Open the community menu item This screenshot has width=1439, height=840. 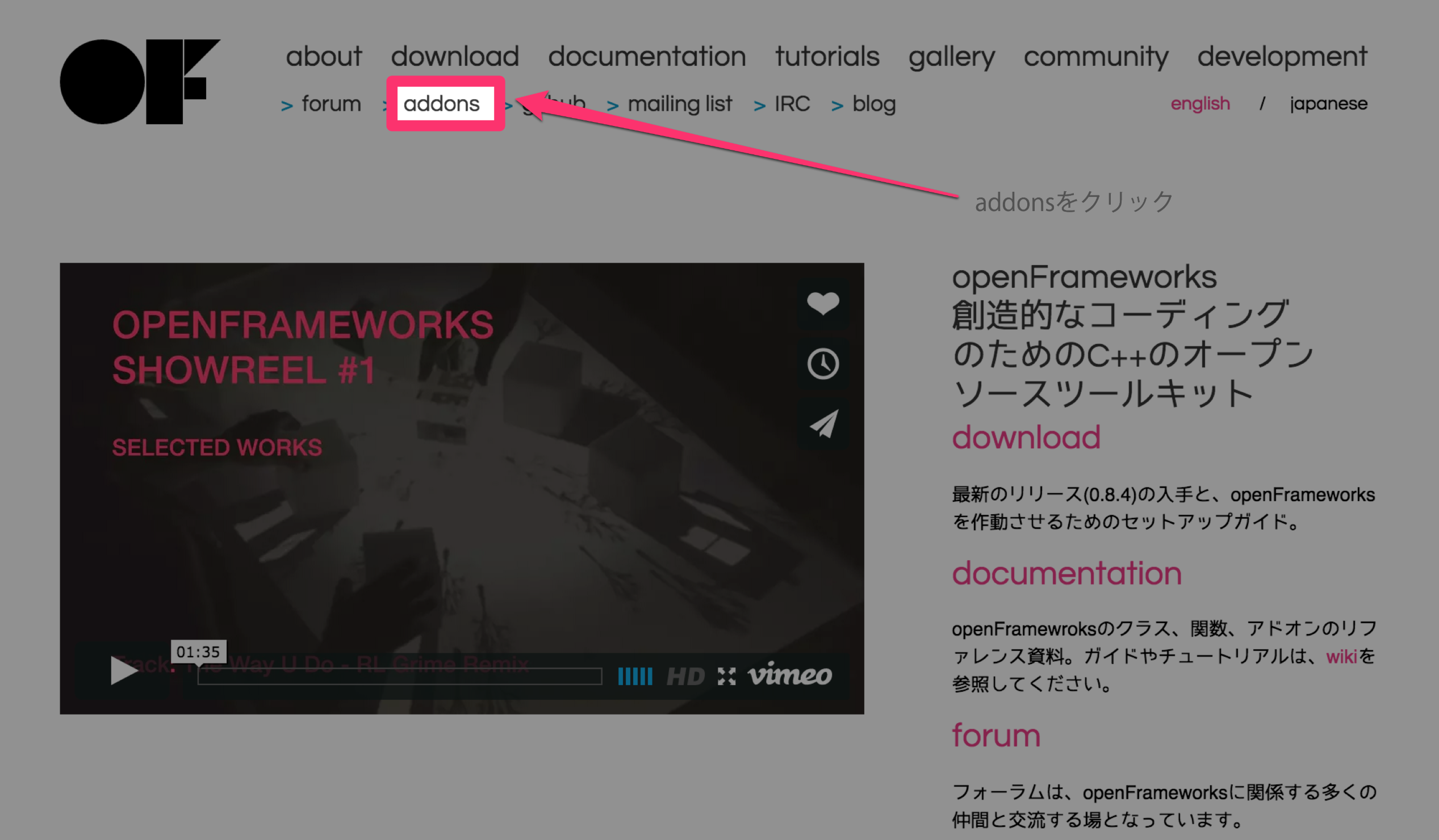(x=1097, y=57)
